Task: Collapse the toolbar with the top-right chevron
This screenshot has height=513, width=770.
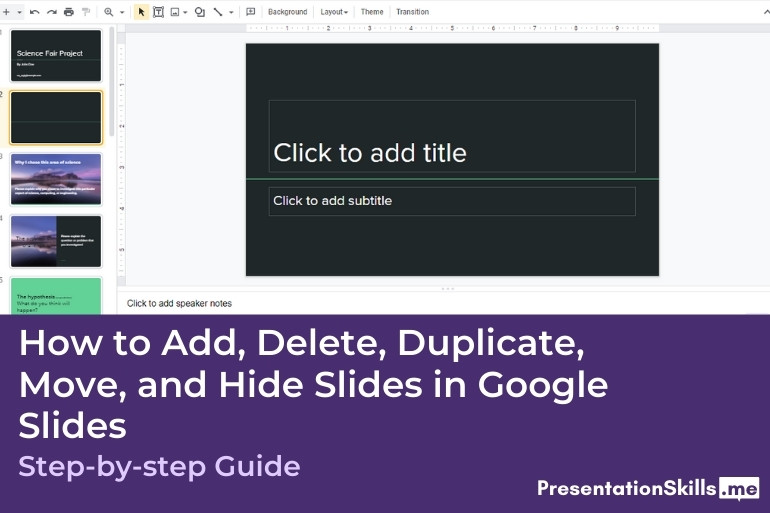Action: 766,12
